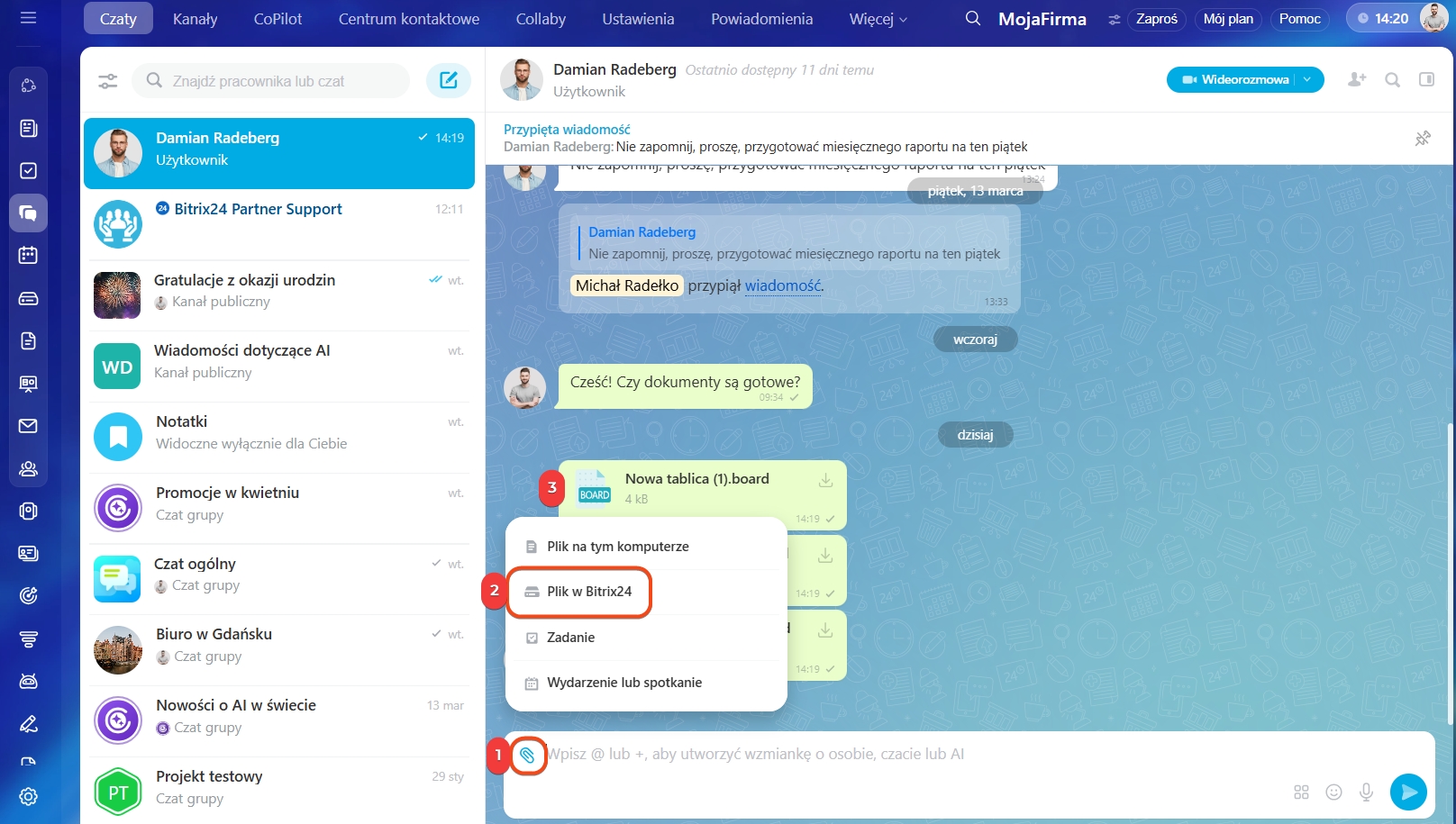
Task: Unpin the pinned message
Action: (1423, 139)
